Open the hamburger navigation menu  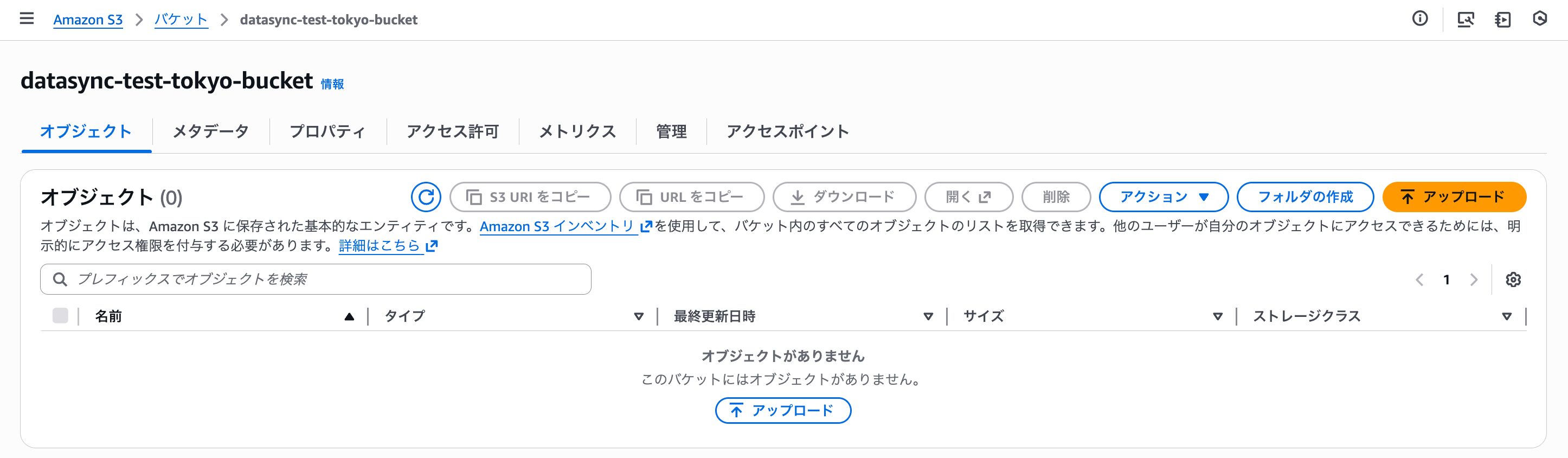(27, 19)
